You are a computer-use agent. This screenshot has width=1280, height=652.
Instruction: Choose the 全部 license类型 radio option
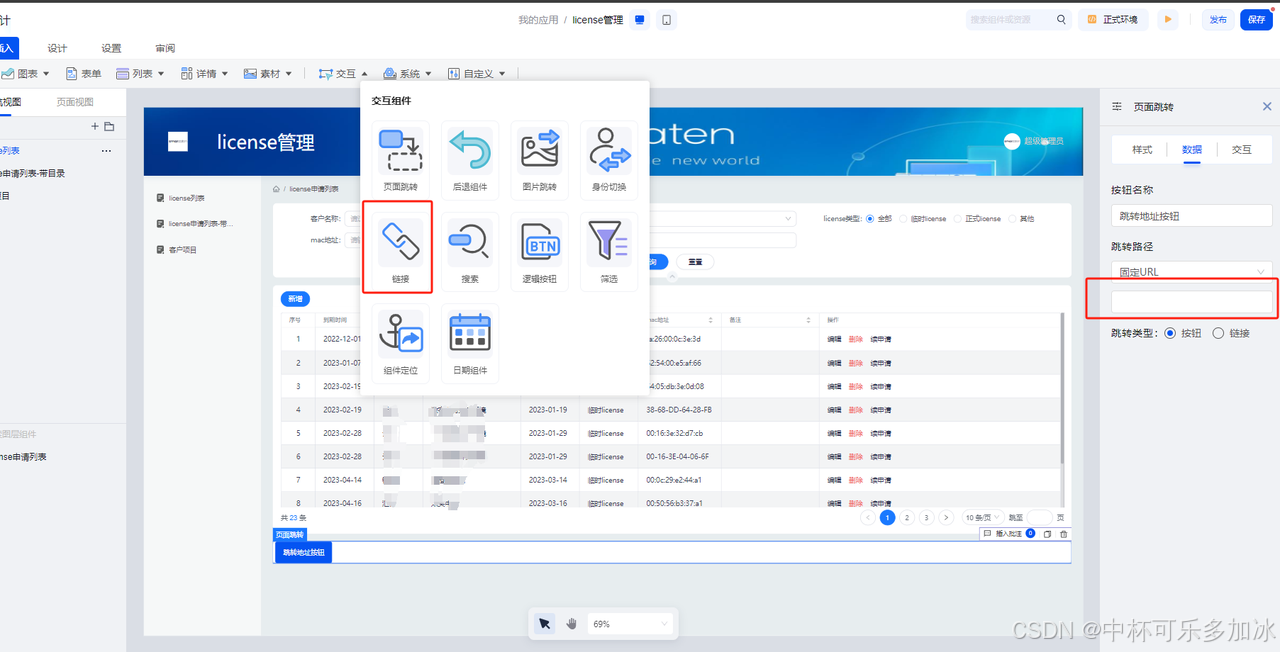(870, 218)
